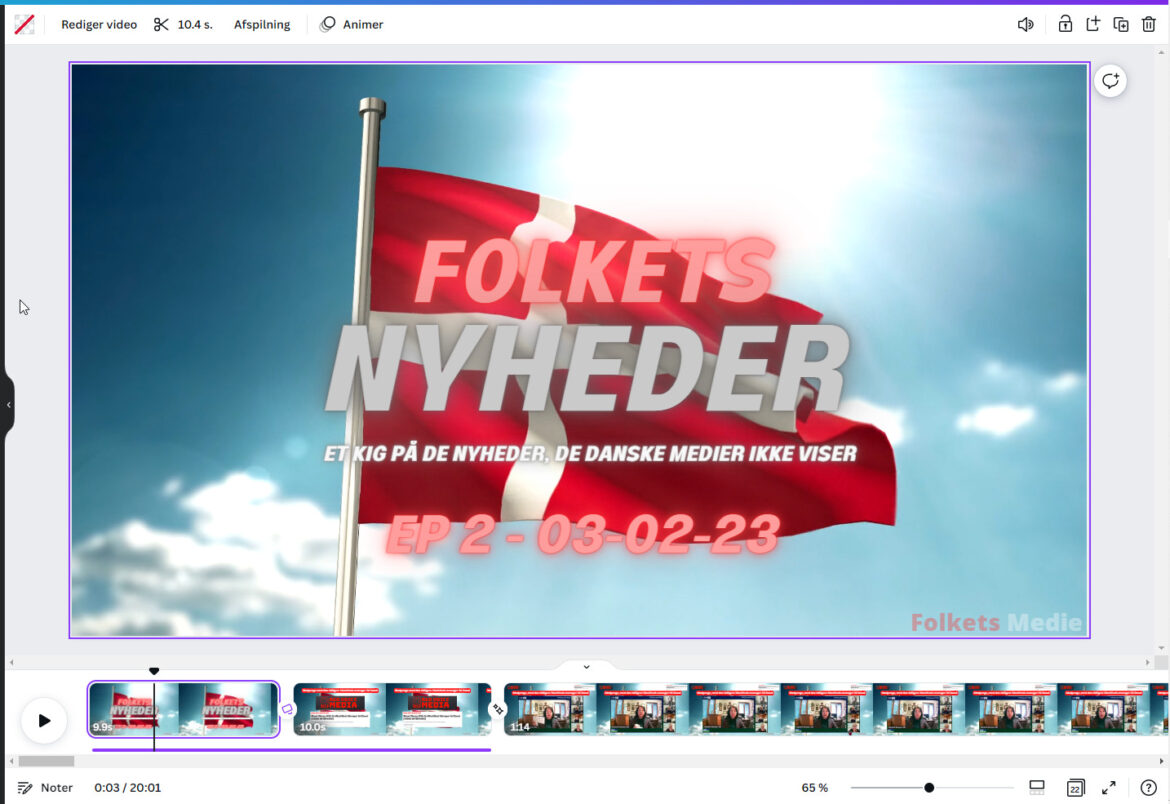Click the Animer button
Image resolution: width=1170 pixels, height=804 pixels.
(352, 25)
